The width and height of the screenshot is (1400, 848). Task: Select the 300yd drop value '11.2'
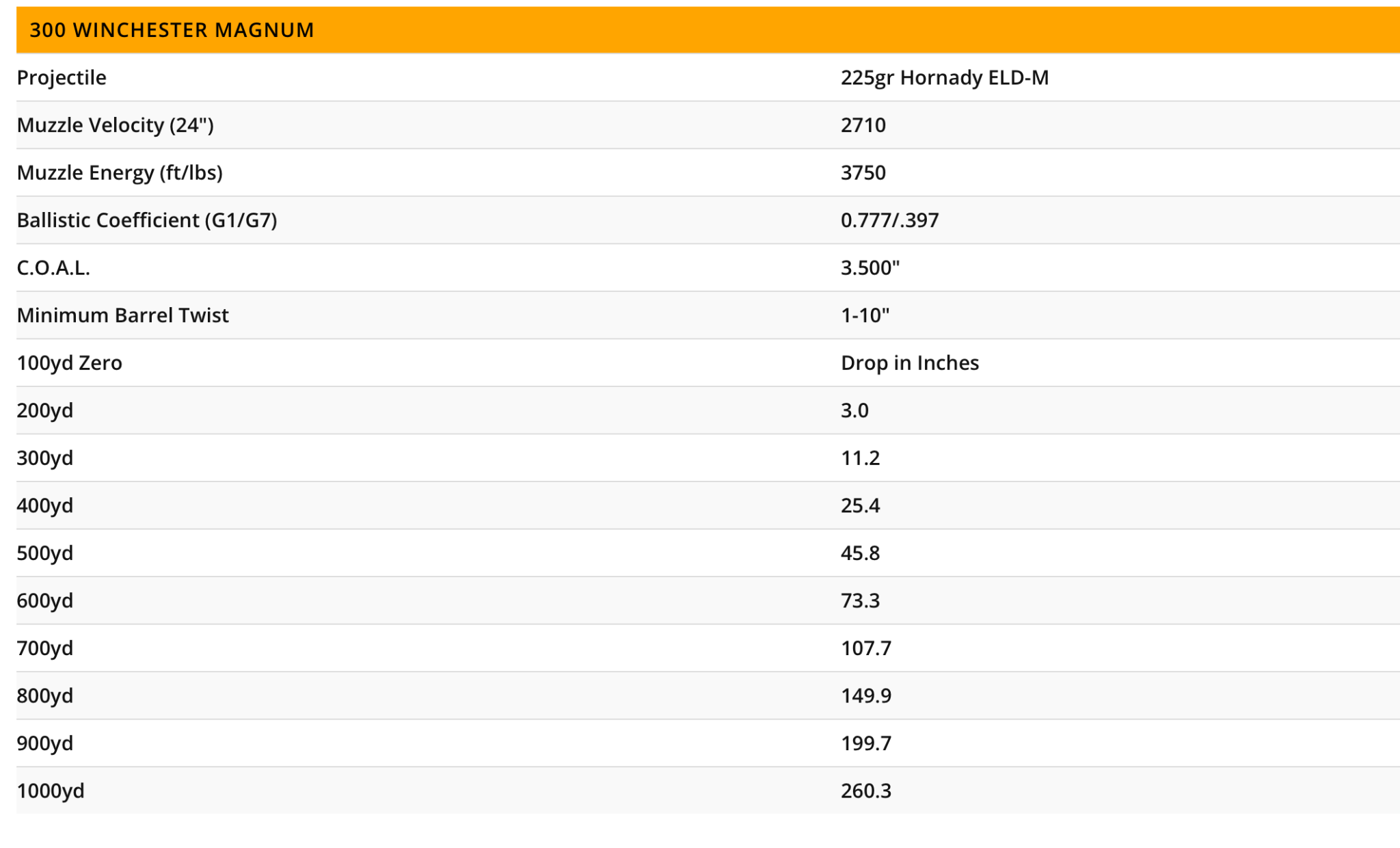pyautogui.click(x=861, y=458)
